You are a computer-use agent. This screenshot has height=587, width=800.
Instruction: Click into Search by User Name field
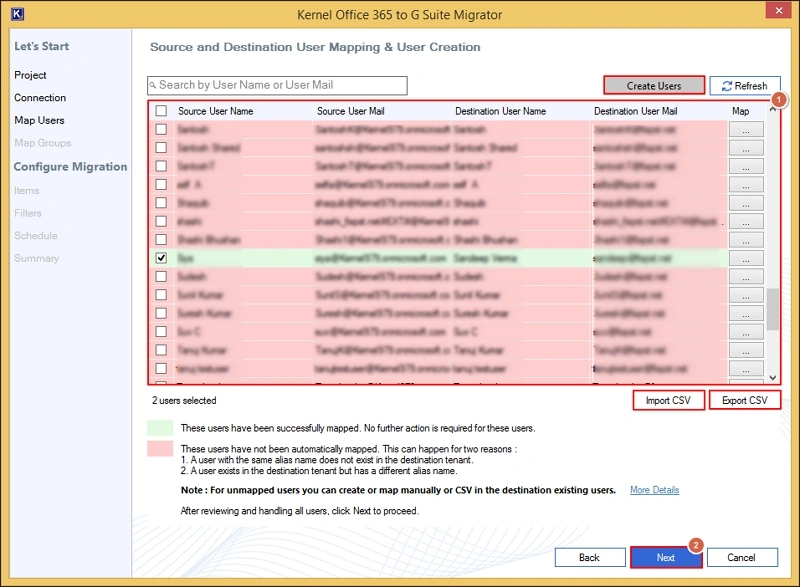280,86
